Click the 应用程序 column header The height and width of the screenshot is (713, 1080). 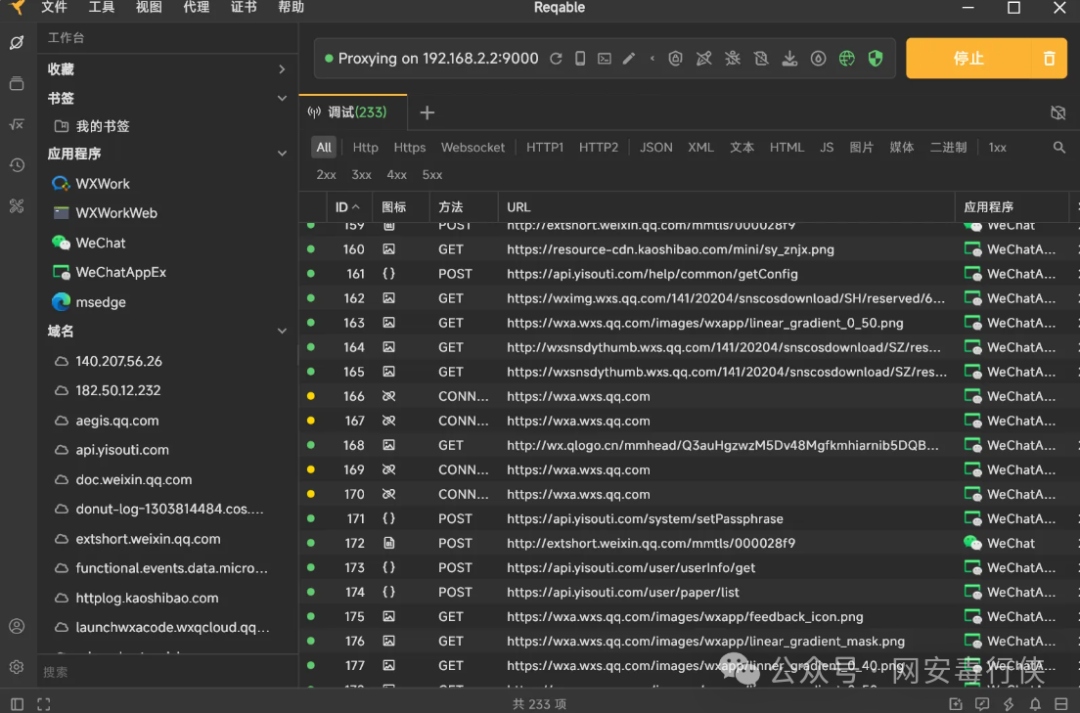point(1012,207)
